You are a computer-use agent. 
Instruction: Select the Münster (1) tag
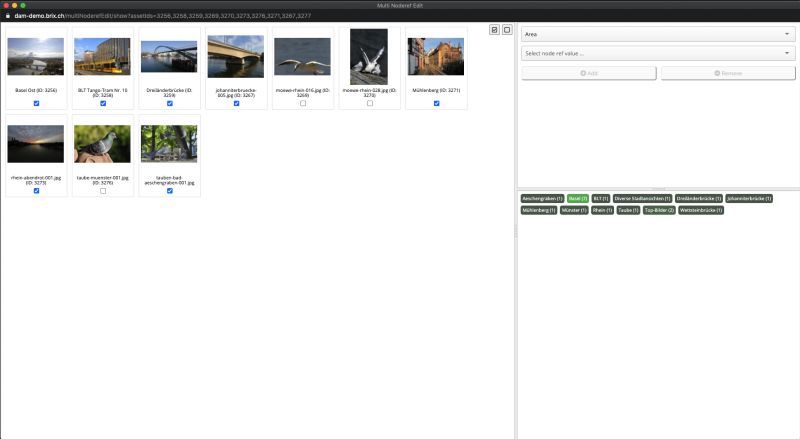coord(574,210)
